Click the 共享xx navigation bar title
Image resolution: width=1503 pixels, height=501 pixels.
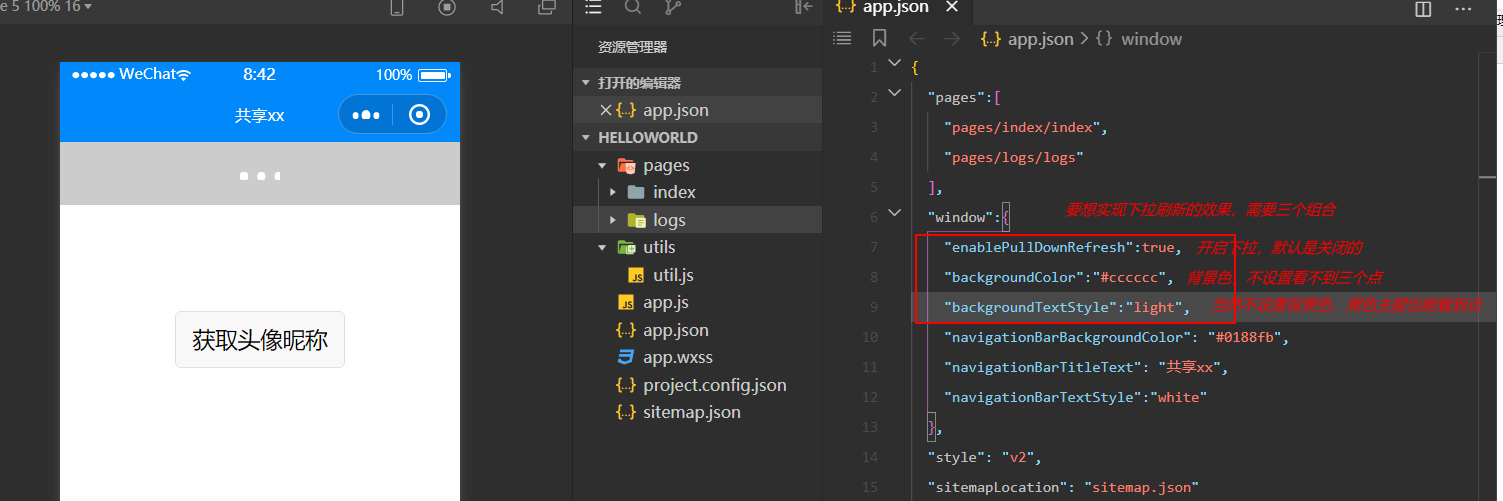click(260, 116)
